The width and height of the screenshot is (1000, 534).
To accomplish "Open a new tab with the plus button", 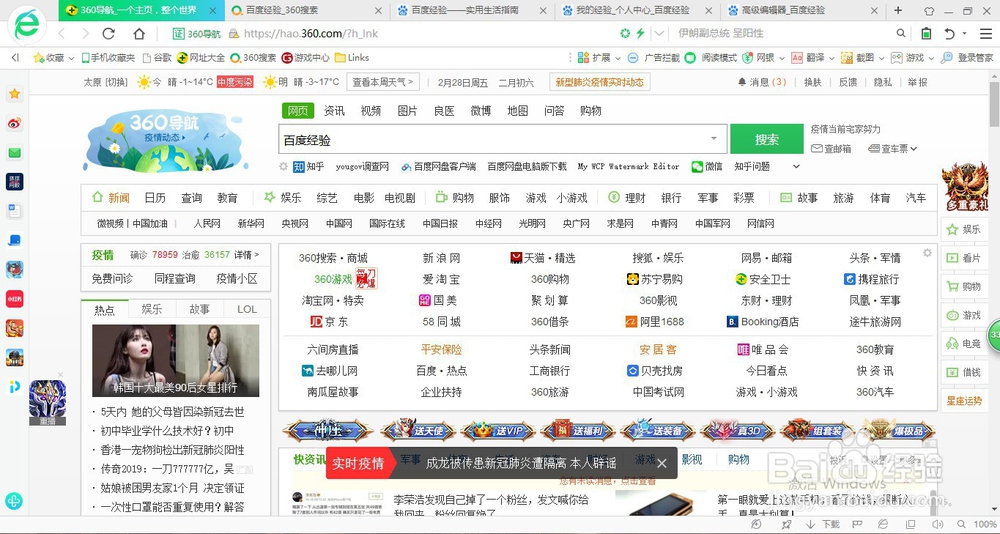I will 898,10.
